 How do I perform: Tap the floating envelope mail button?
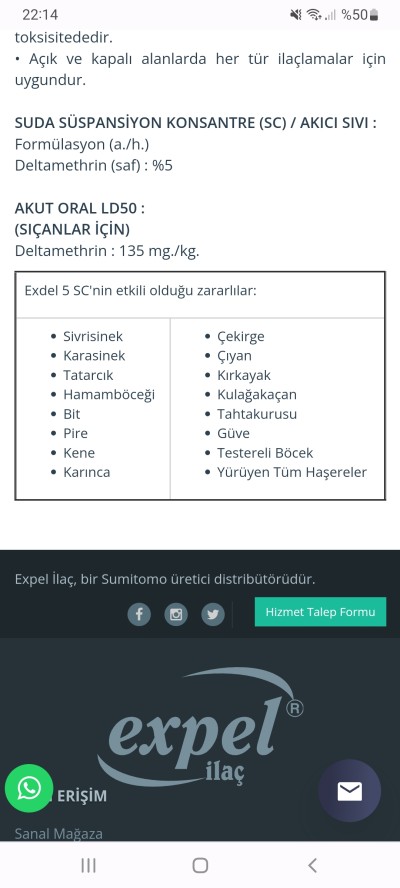tap(350, 791)
